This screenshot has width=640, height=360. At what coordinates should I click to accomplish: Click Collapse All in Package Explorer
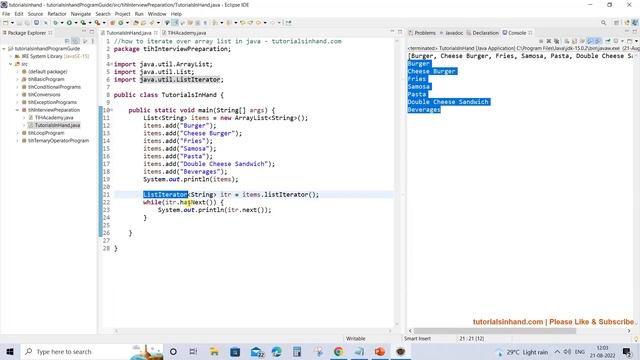(67, 41)
